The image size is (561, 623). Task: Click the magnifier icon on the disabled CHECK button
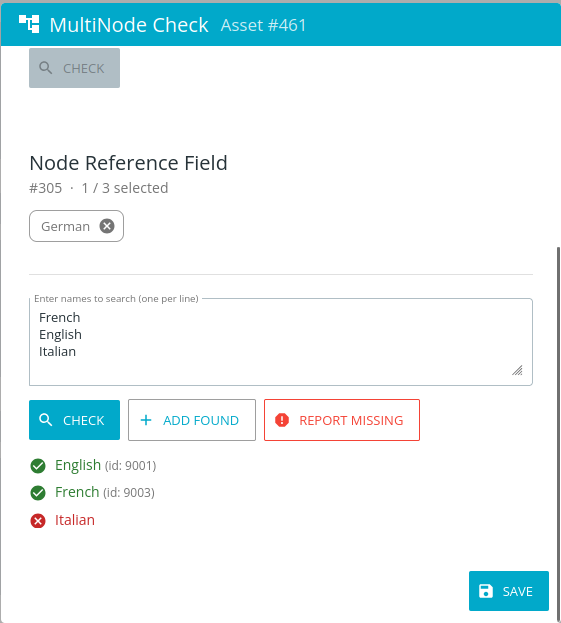tap(46, 68)
